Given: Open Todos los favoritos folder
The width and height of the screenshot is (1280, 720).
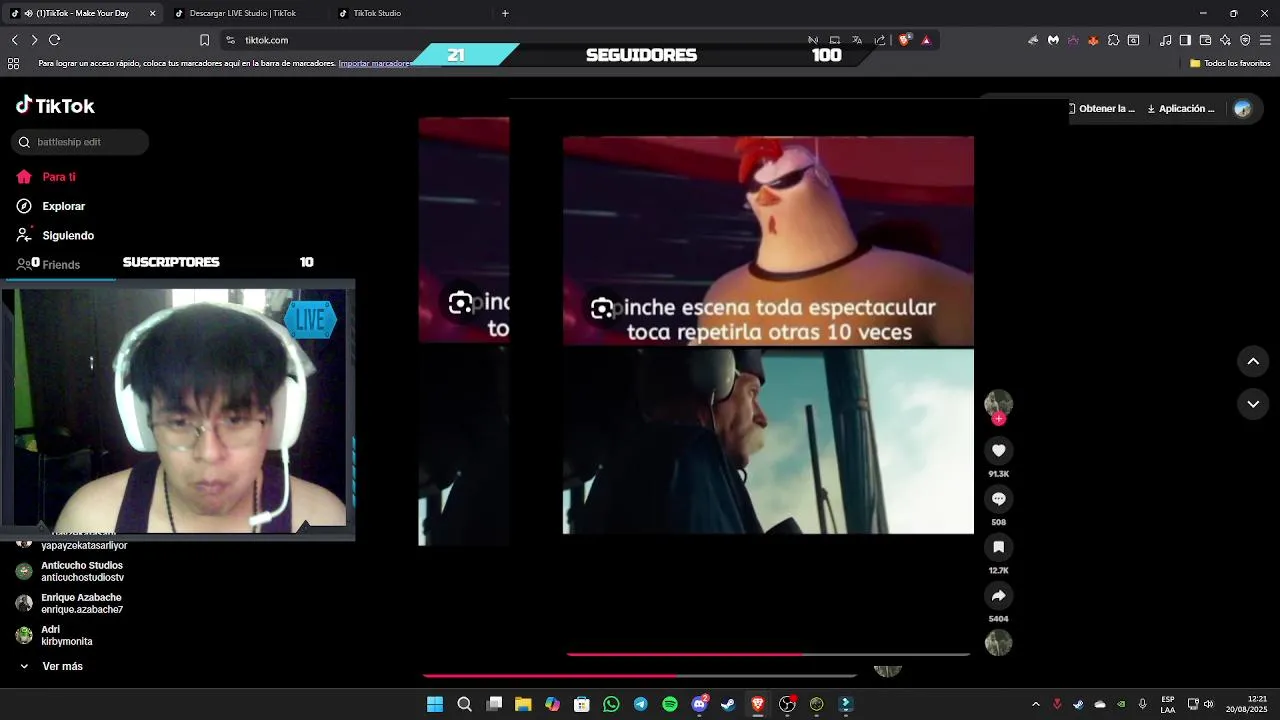Looking at the screenshot, I should click(1230, 63).
